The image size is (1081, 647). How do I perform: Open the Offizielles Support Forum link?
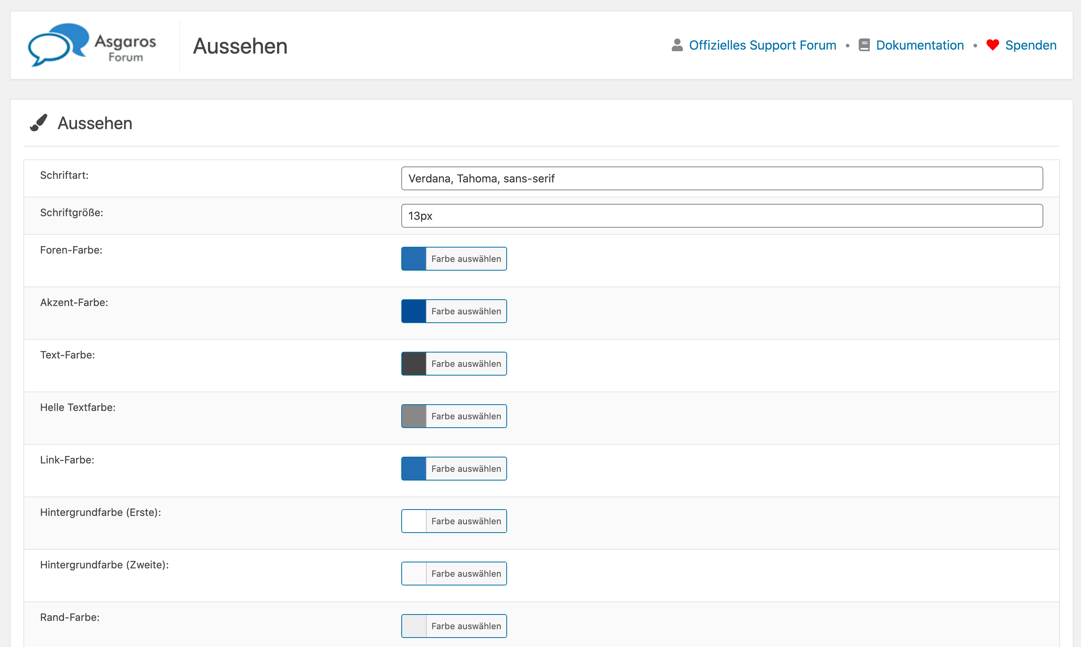point(762,45)
